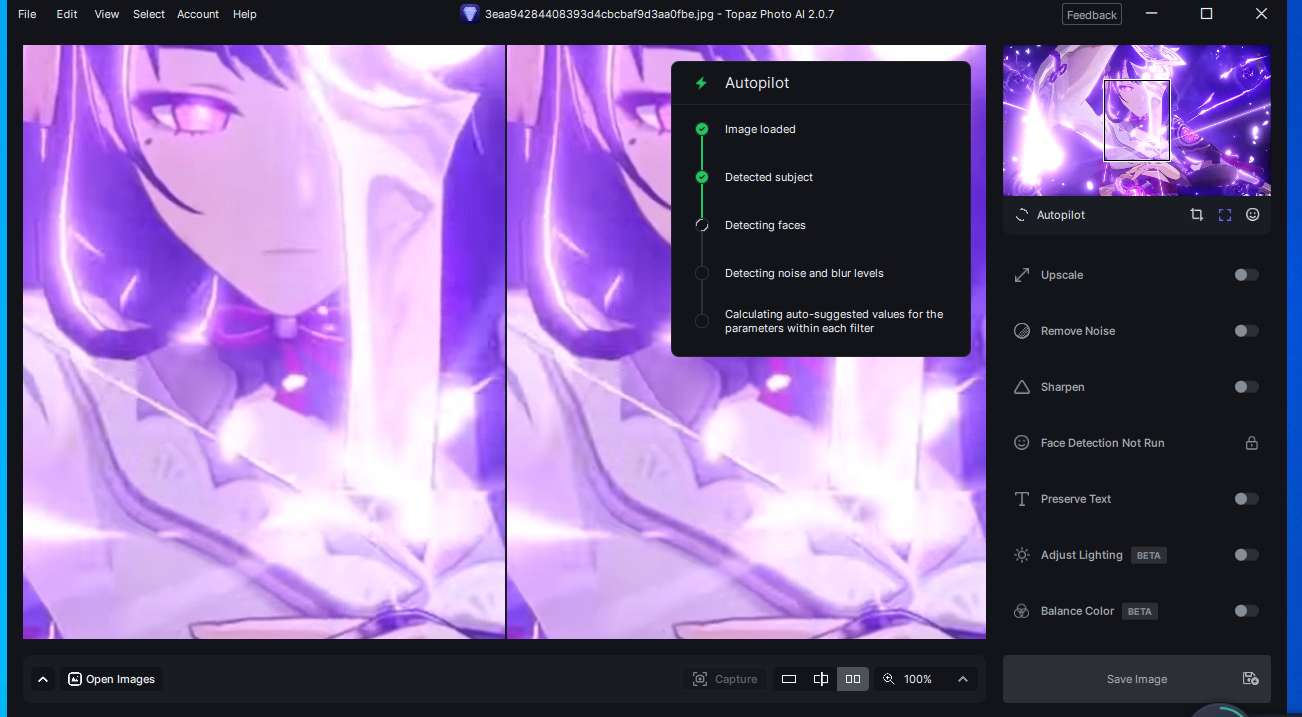This screenshot has width=1302, height=717.
Task: Click the Balance Color circles icon
Action: [x=1022, y=611]
